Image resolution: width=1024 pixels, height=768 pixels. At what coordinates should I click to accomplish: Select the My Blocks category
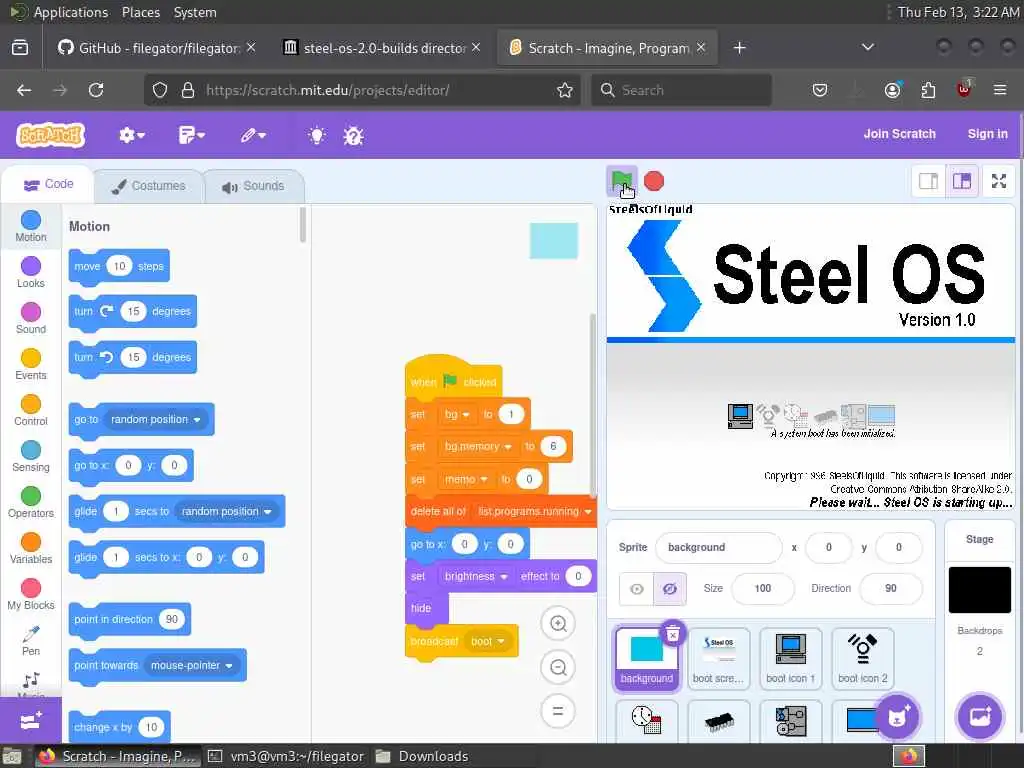(31, 594)
